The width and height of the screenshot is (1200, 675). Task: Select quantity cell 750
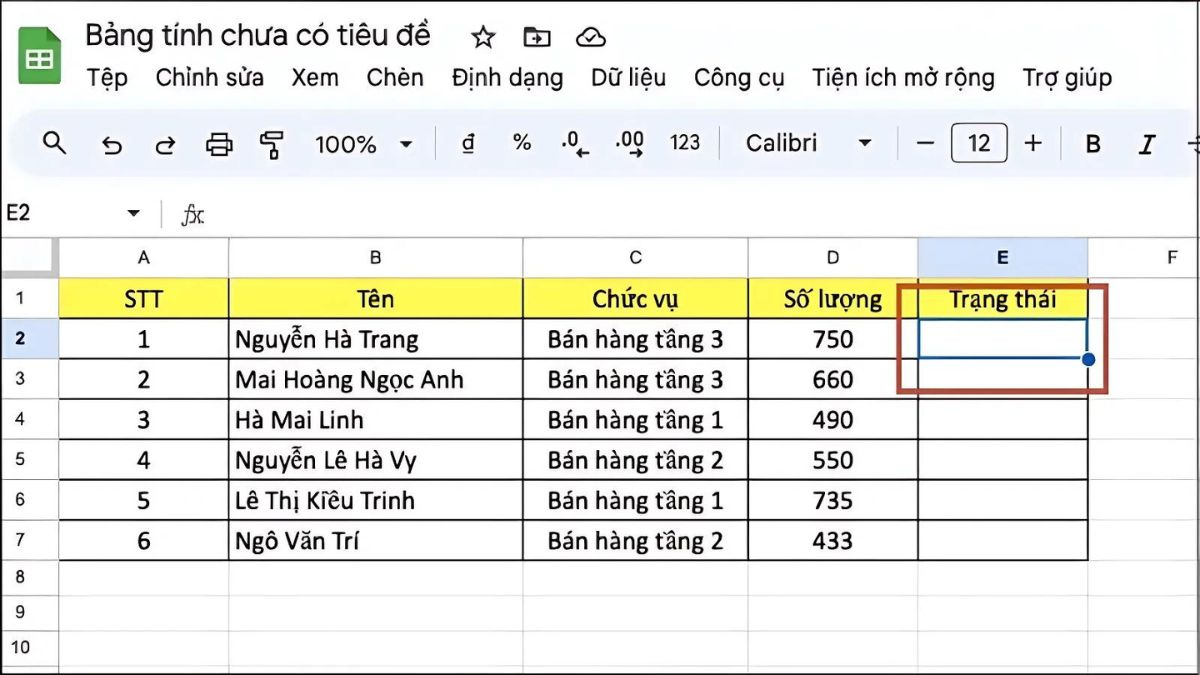pos(833,339)
